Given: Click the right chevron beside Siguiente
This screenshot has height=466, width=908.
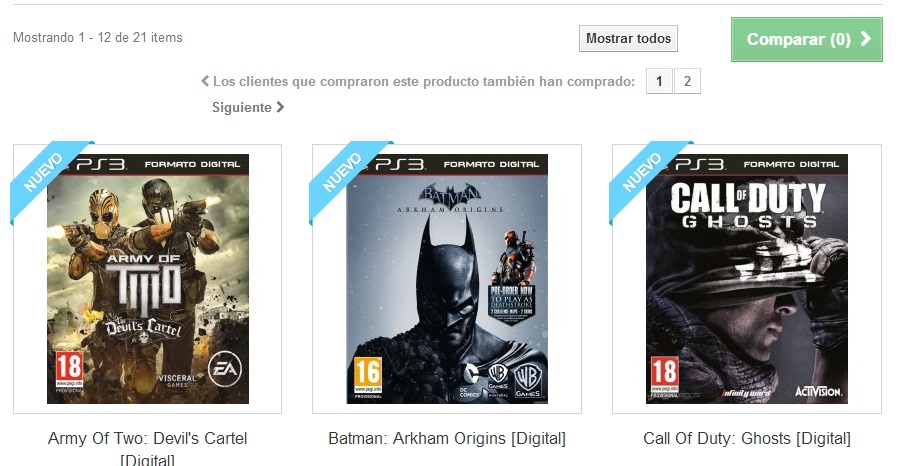Looking at the screenshot, I should tap(280, 107).
